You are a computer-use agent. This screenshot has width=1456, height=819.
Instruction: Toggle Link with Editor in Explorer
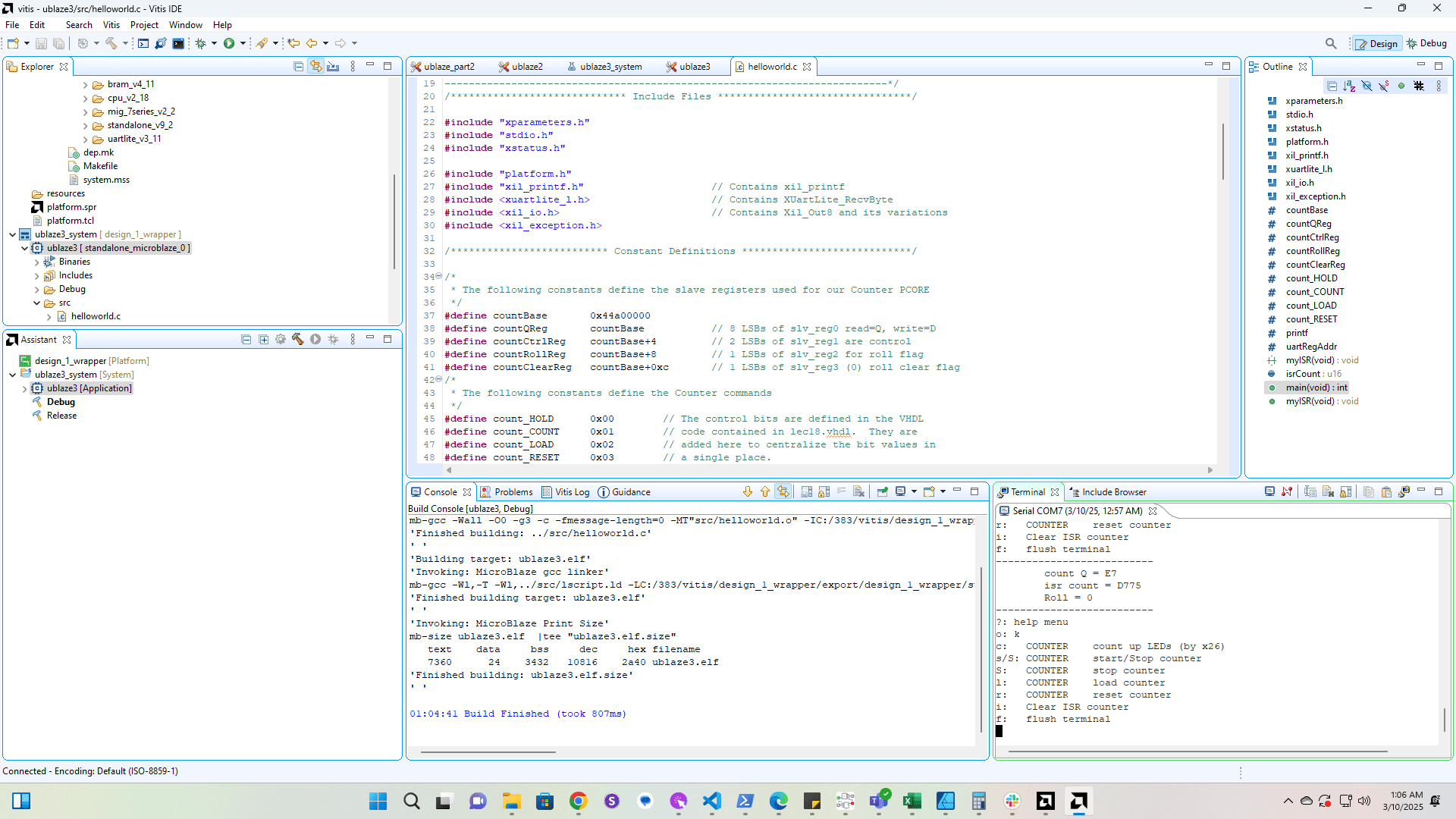[315, 66]
